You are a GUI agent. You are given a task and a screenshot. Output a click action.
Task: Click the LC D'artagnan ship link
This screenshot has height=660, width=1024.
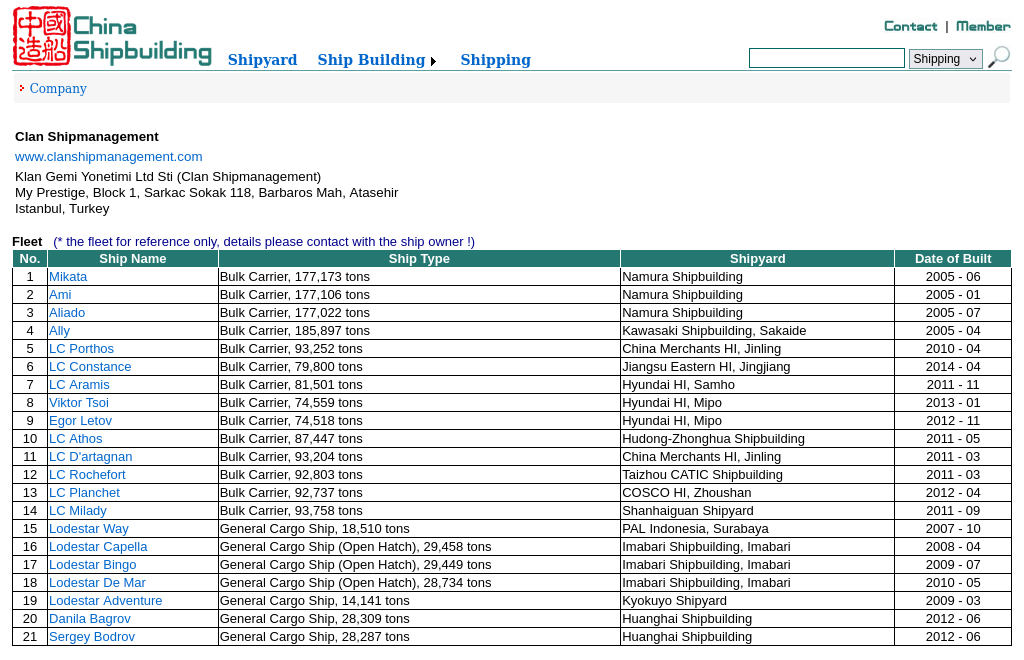pos(90,457)
